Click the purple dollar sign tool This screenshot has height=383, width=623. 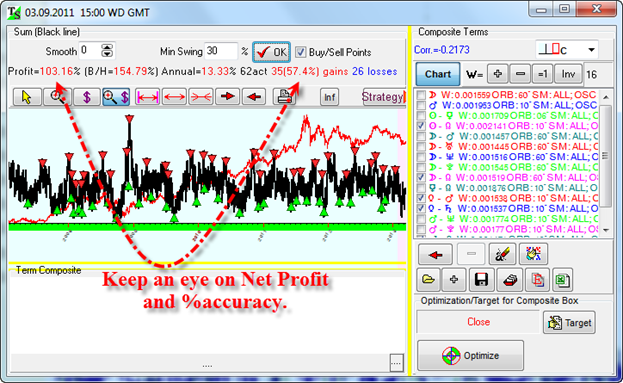pyautogui.click(x=87, y=97)
